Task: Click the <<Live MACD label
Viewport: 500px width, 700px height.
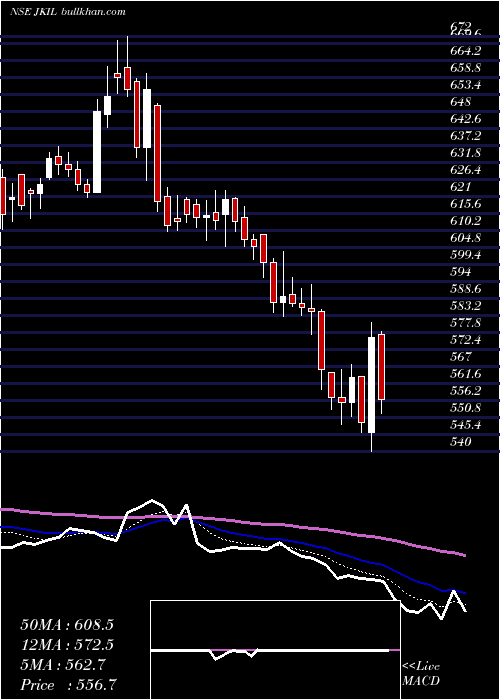Action: pyautogui.click(x=421, y=673)
